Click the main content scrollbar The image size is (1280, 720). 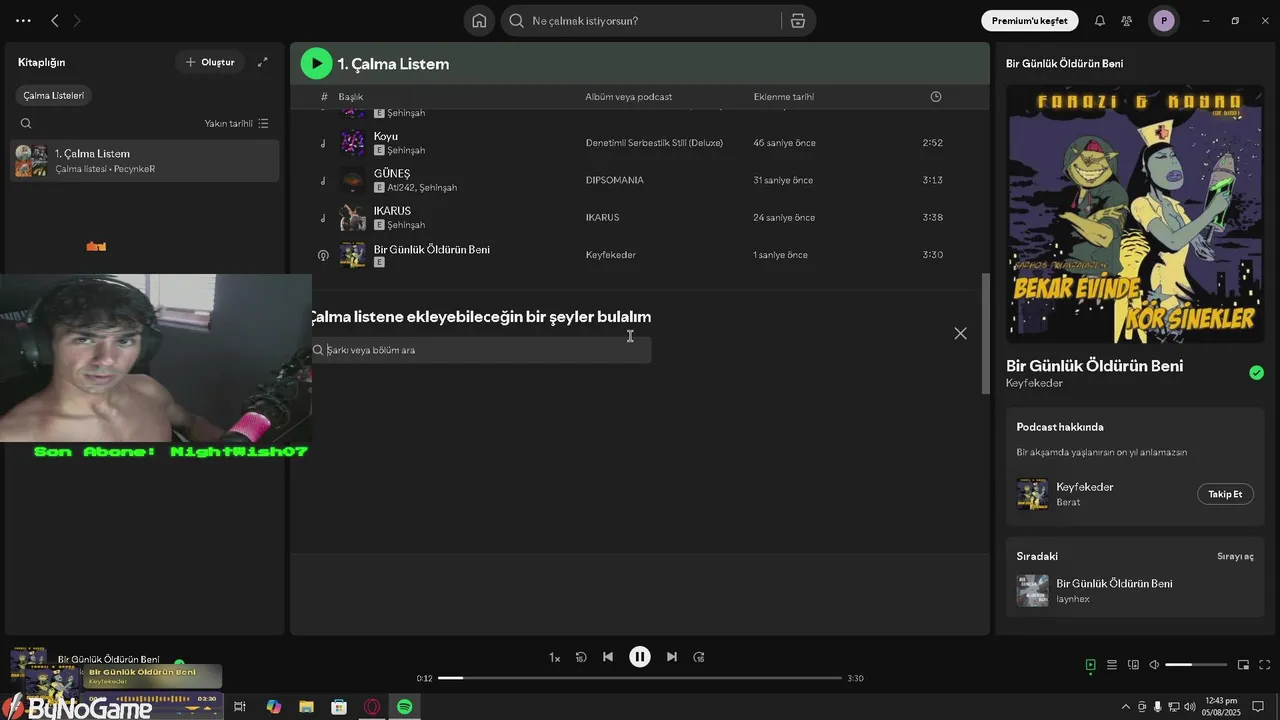coord(985,335)
